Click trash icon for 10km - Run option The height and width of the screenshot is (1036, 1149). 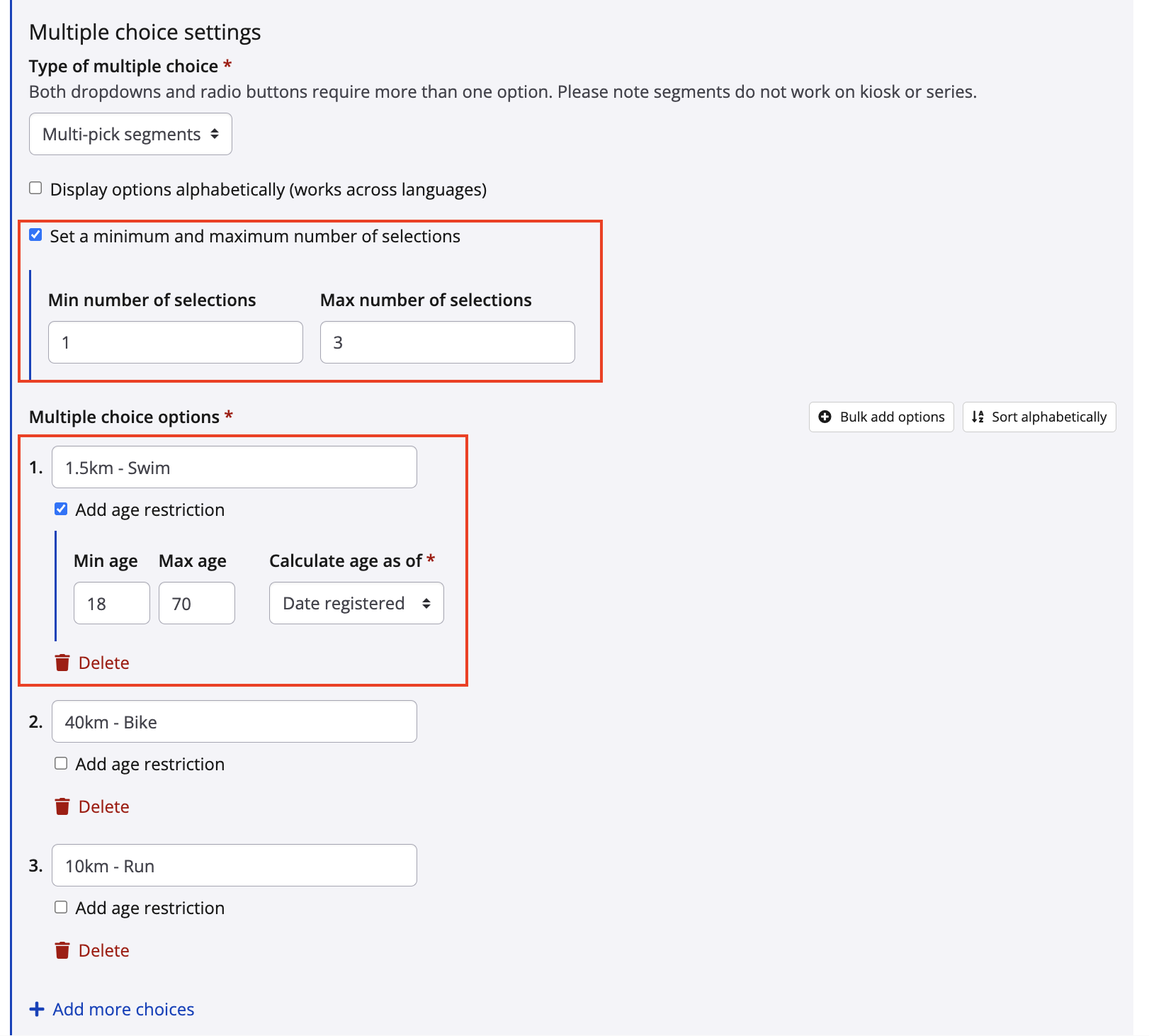62,950
